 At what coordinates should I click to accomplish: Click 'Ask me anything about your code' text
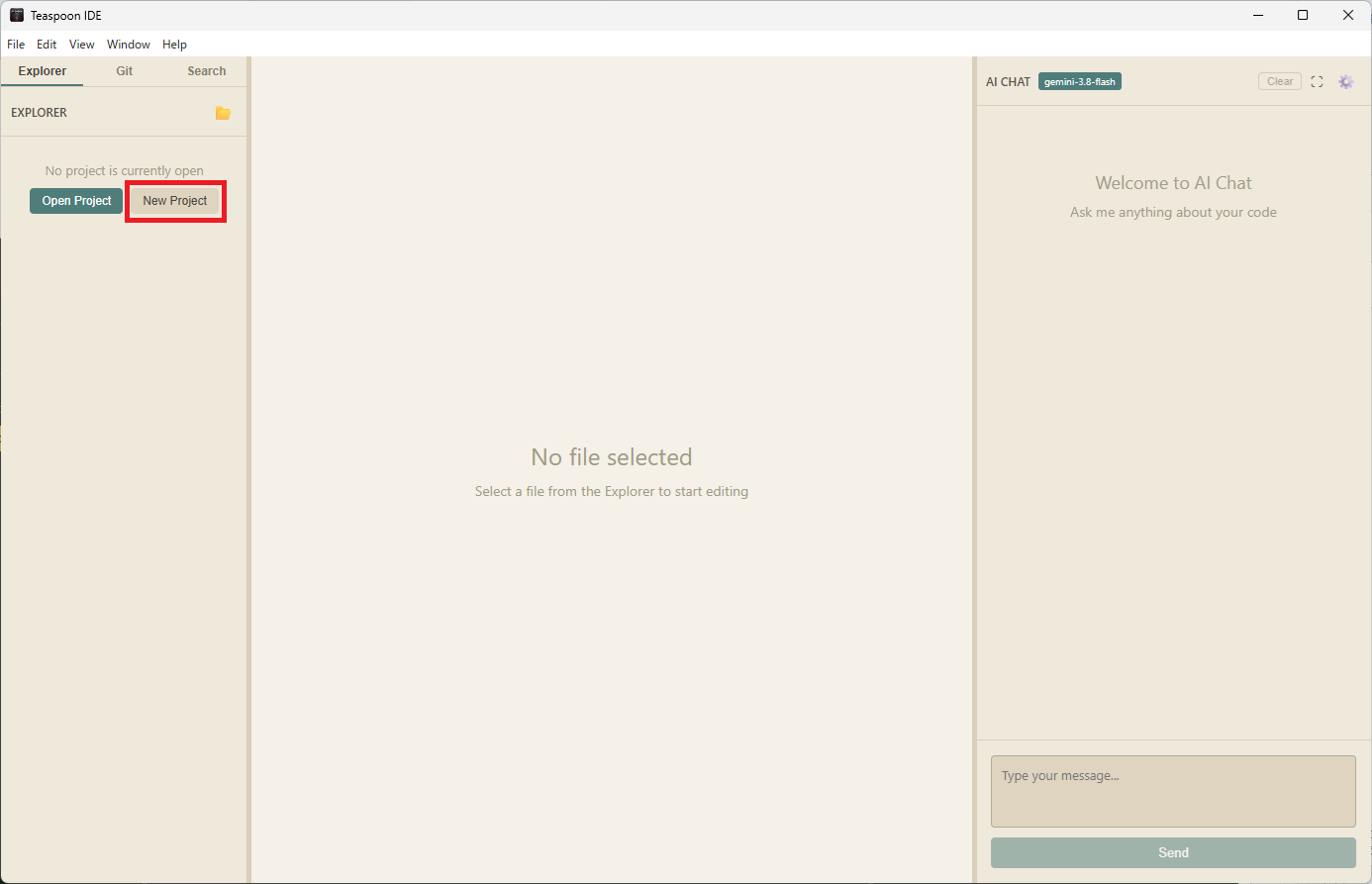pyautogui.click(x=1173, y=213)
